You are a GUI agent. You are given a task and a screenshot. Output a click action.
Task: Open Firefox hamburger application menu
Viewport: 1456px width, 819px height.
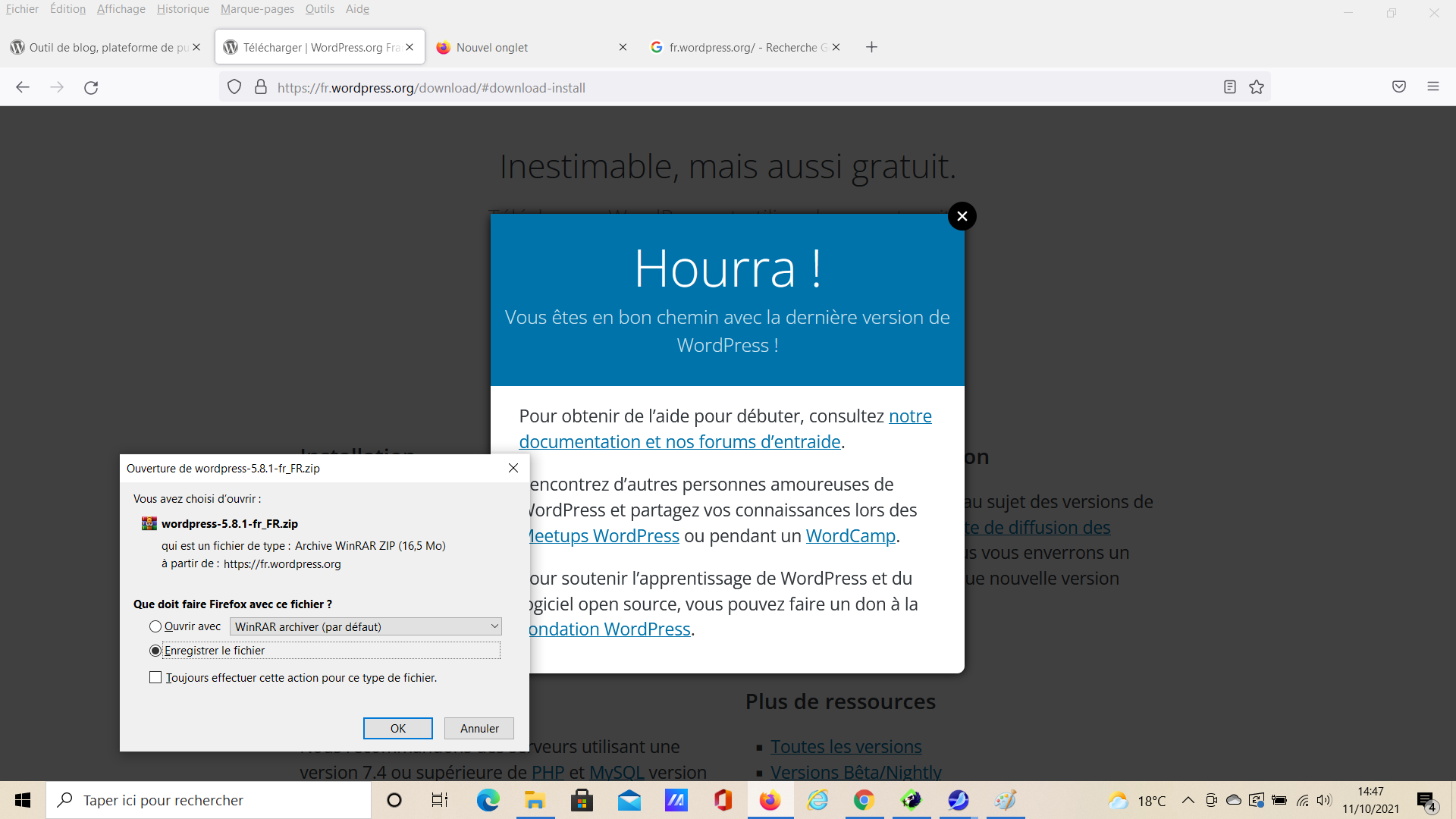pos(1433,87)
